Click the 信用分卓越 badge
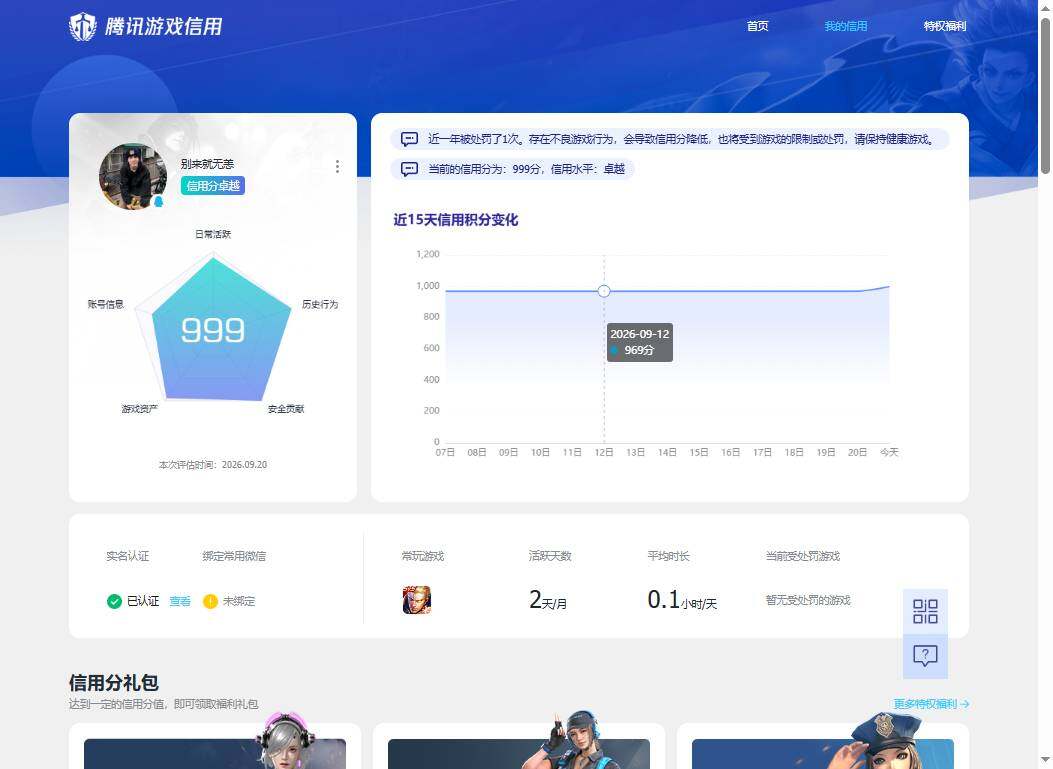This screenshot has height=769, width=1053. [212, 186]
